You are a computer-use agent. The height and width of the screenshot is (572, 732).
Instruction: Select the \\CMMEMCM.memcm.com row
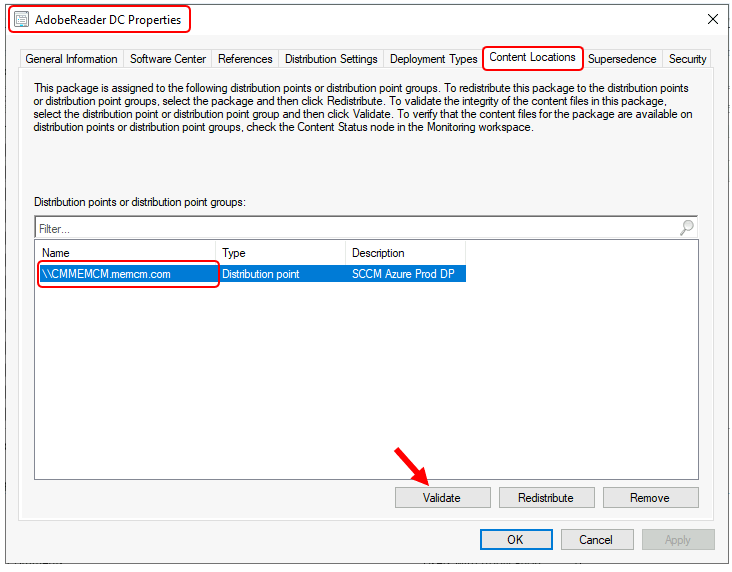click(x=251, y=274)
